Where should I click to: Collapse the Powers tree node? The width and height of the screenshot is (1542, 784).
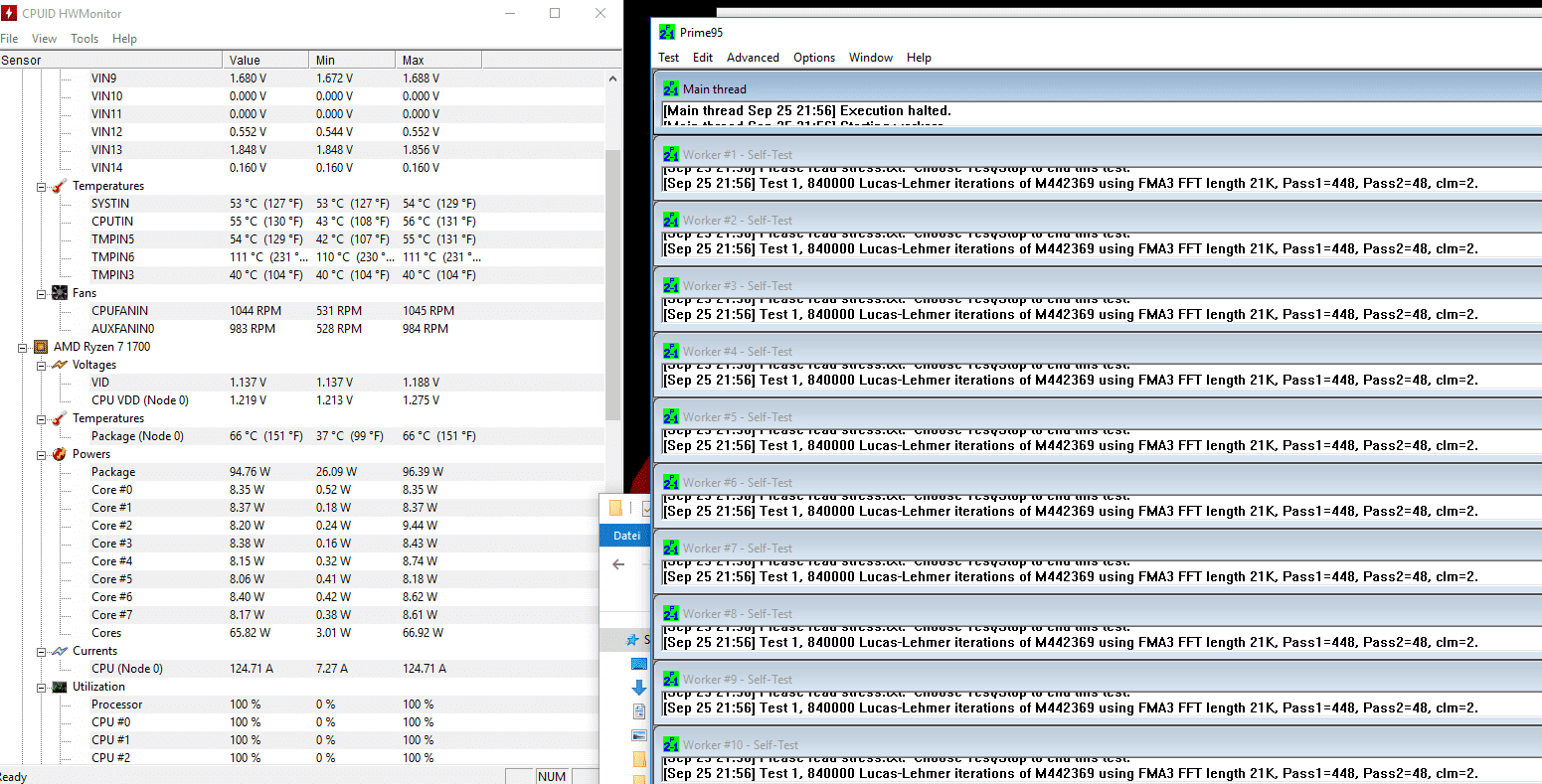coord(42,454)
